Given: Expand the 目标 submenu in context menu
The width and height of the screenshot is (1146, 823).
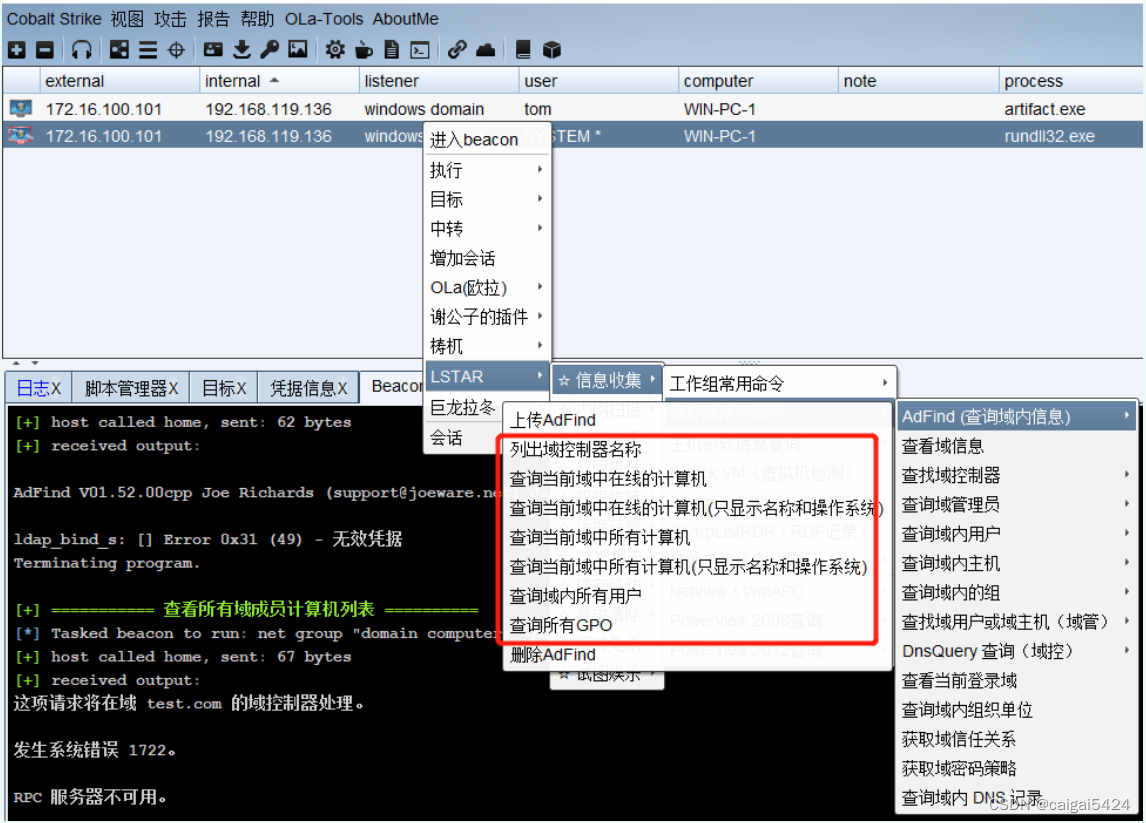Looking at the screenshot, I should coord(487,199).
